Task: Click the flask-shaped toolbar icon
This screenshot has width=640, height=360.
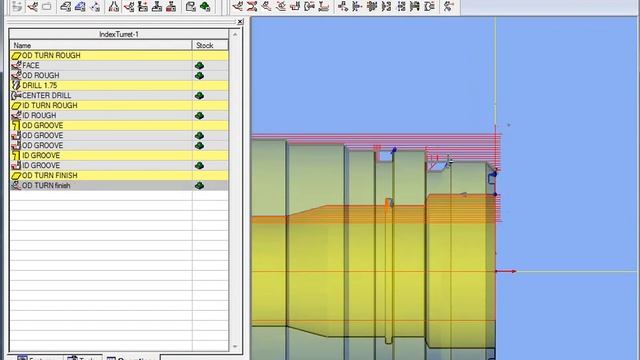Action: [x=114, y=6]
